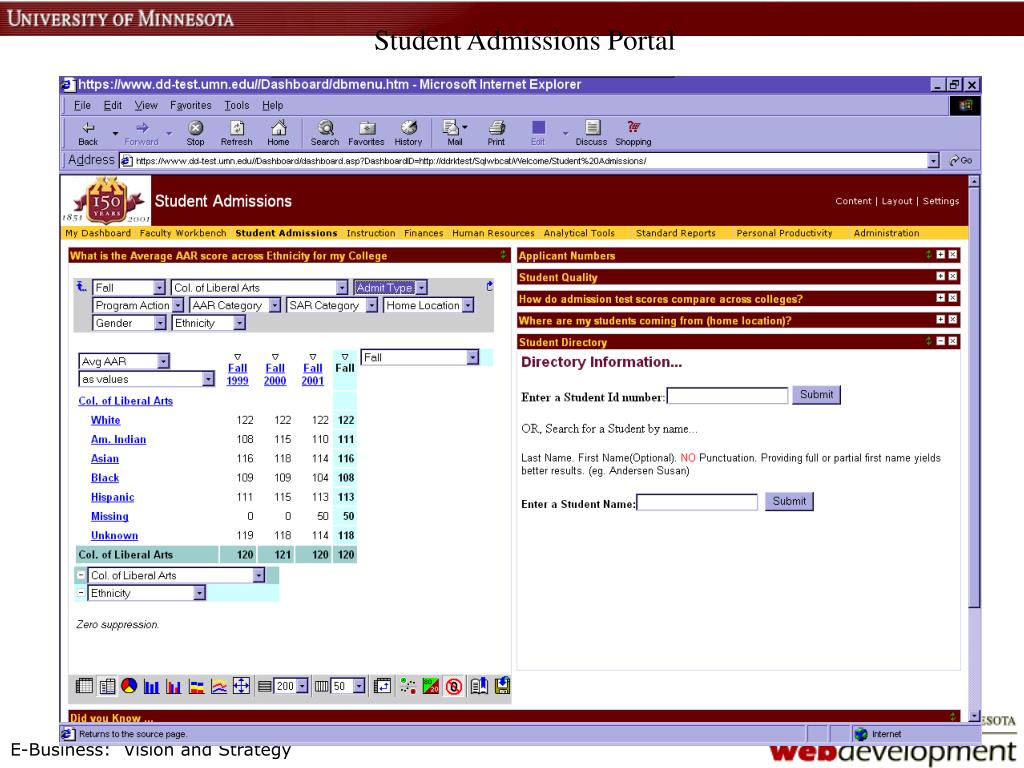The image size is (1024, 768).
Task: Click the scatter dots ranking icon
Action: [408, 686]
